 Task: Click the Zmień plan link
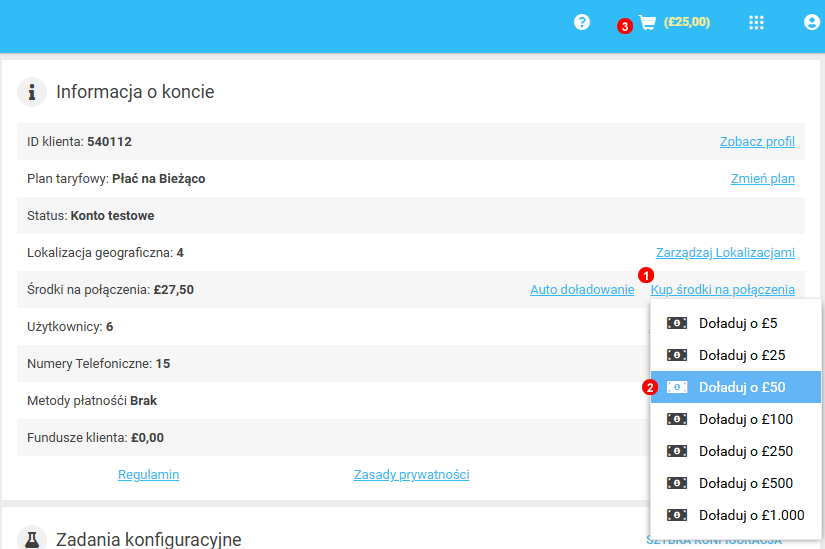click(x=762, y=179)
